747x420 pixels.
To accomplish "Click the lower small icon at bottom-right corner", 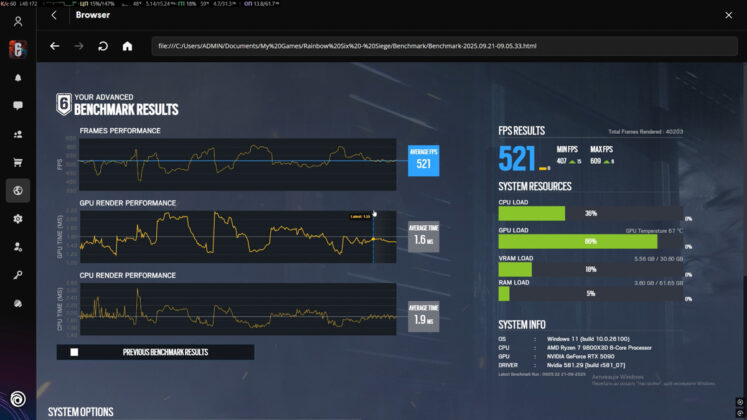I will point(740,413).
